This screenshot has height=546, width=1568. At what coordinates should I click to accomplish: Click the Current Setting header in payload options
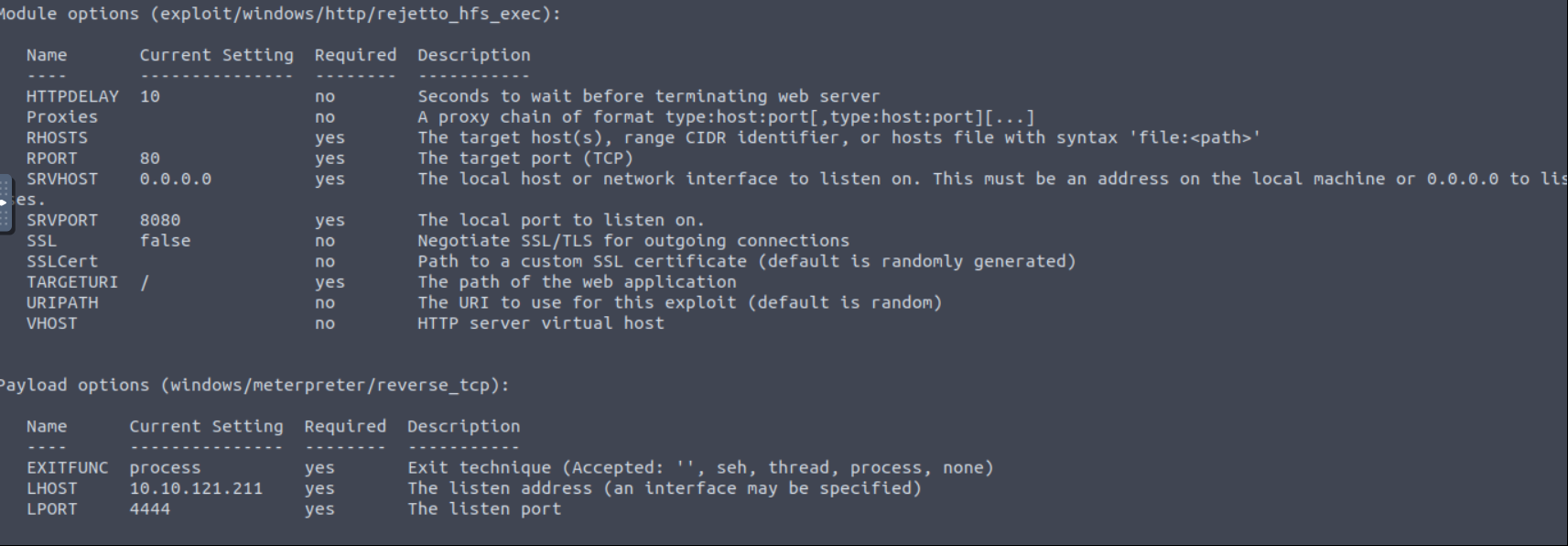click(x=207, y=426)
